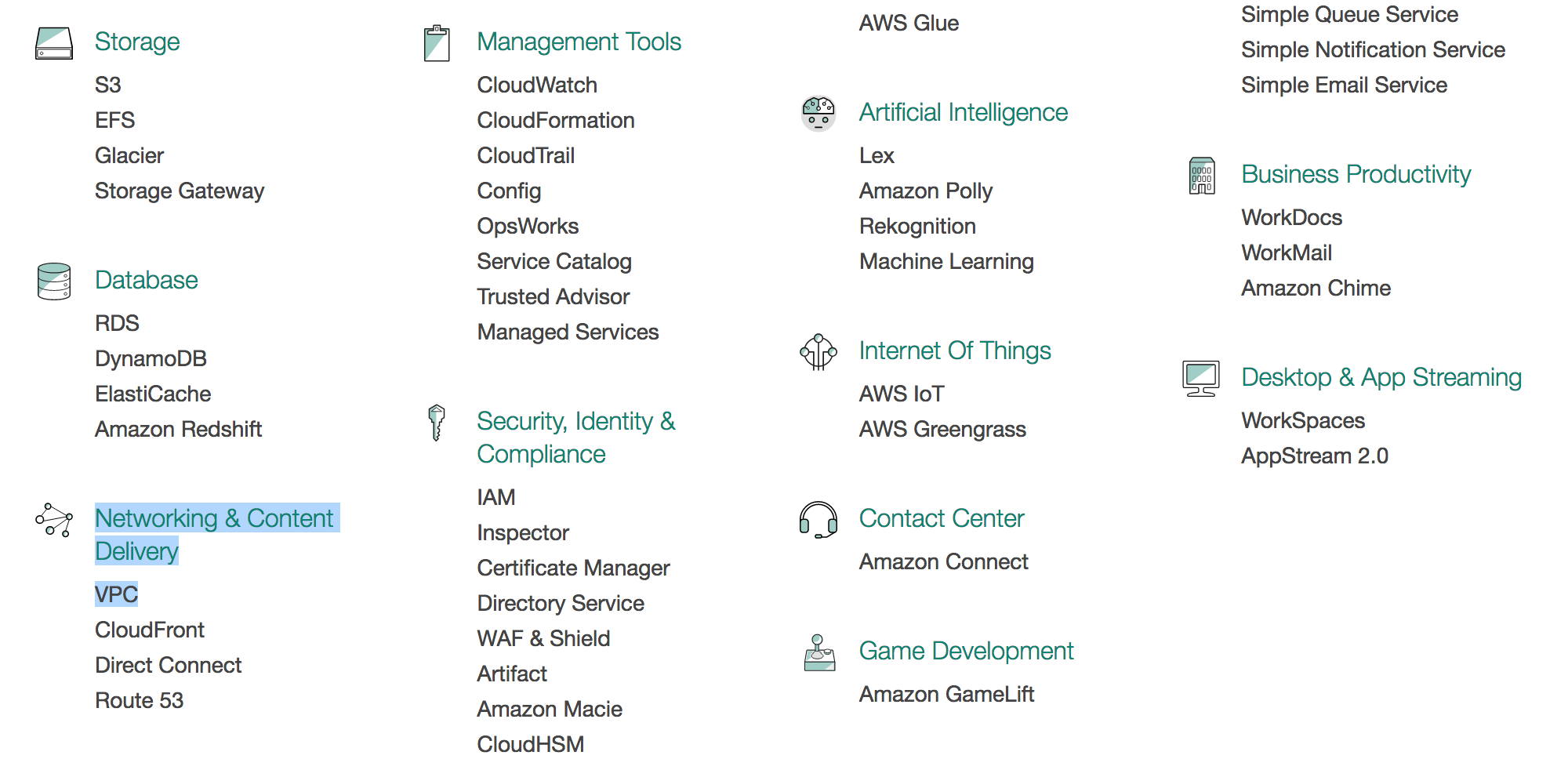1568x759 pixels.
Task: Click the Internet Of Things icon
Action: [x=818, y=352]
